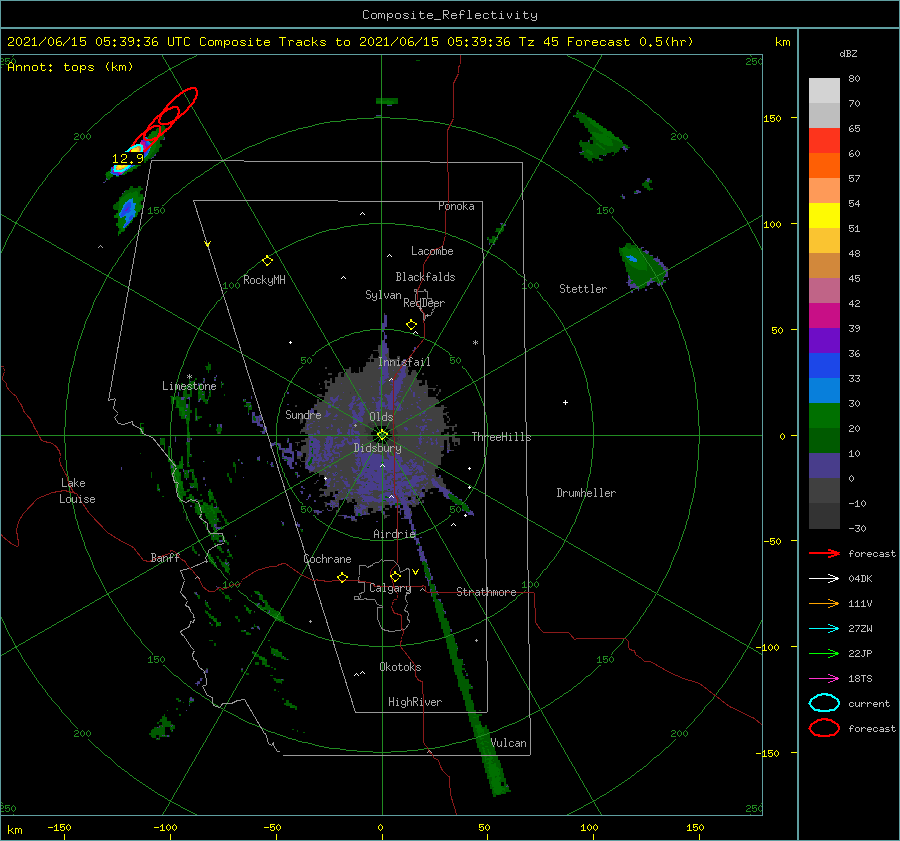Click the red forecast track ellipses at top-left
Image resolution: width=900 pixels, height=841 pixels.
(166, 118)
